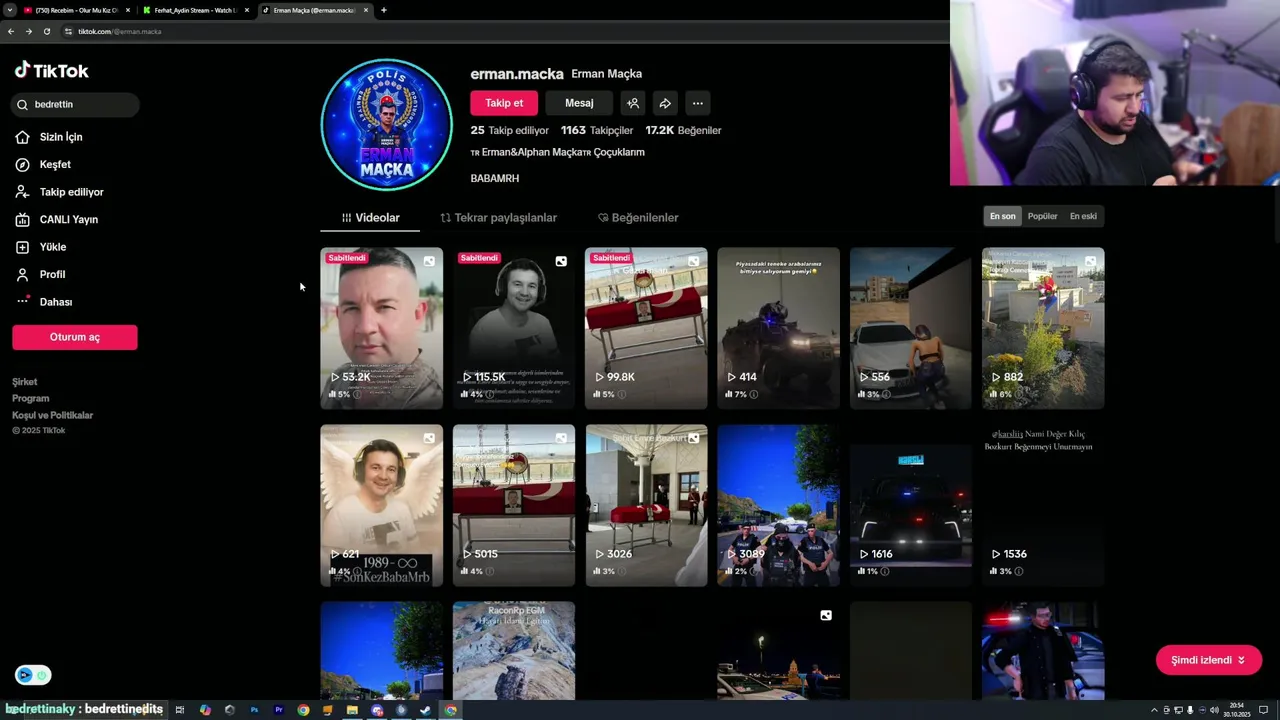Open pinned video with 99.8K views
Image resolution: width=1280 pixels, height=720 pixels.
646,328
